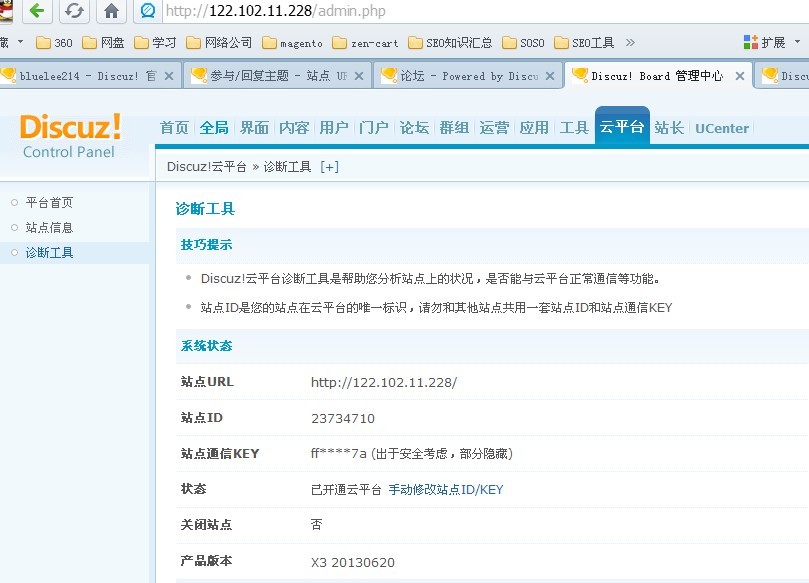The width and height of the screenshot is (809, 583).
Task: Select the Discuz! Board 管理中心 tab
Action: click(658, 76)
